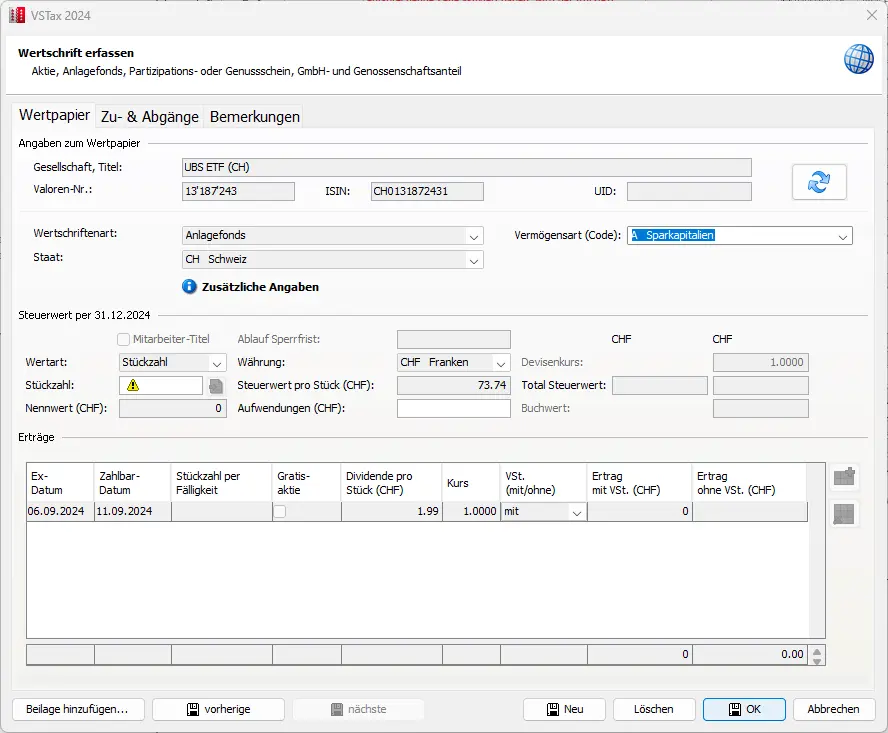Click the delete row icon beside Erträge table
This screenshot has height=733, width=888.
pos(844,513)
